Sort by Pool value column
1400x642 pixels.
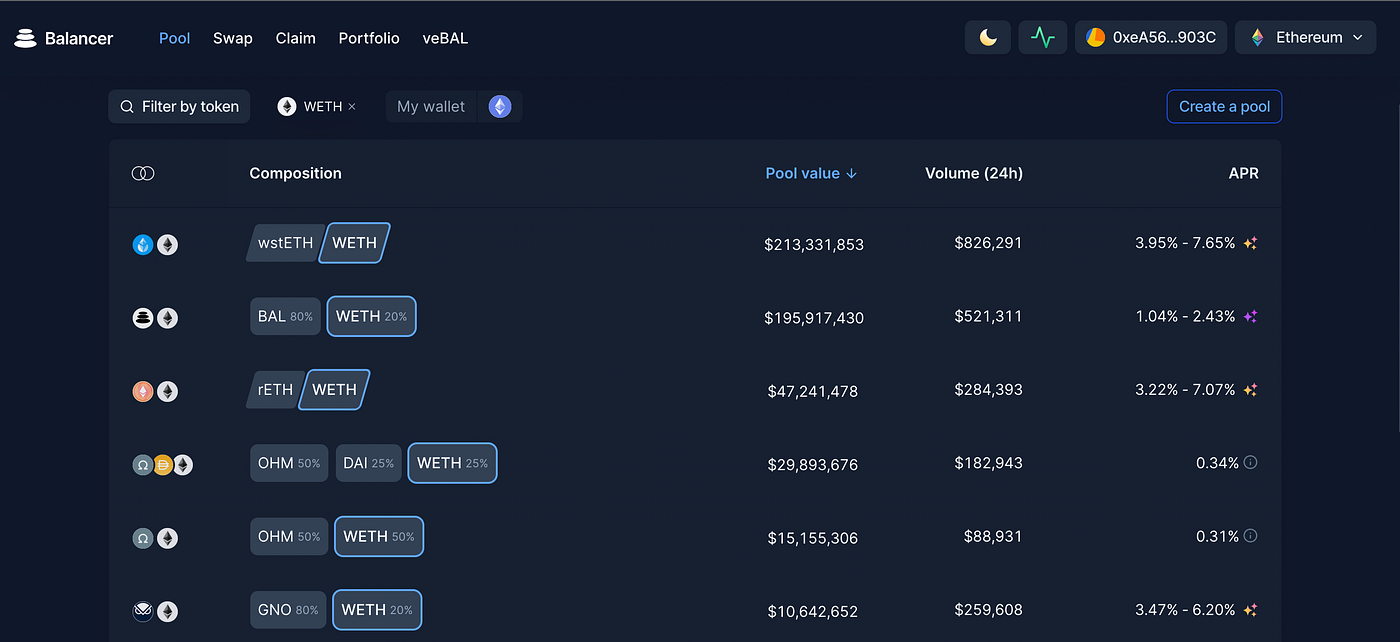click(811, 173)
